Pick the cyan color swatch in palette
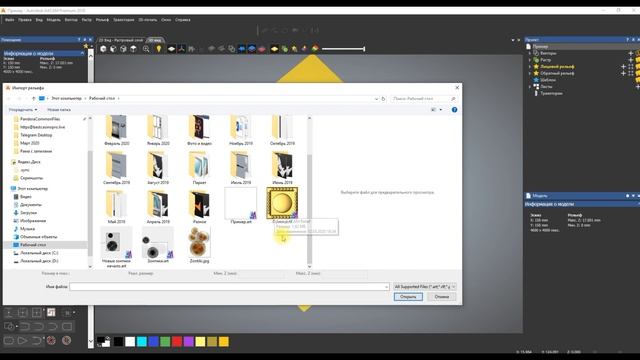The image size is (640, 360). coord(142,342)
